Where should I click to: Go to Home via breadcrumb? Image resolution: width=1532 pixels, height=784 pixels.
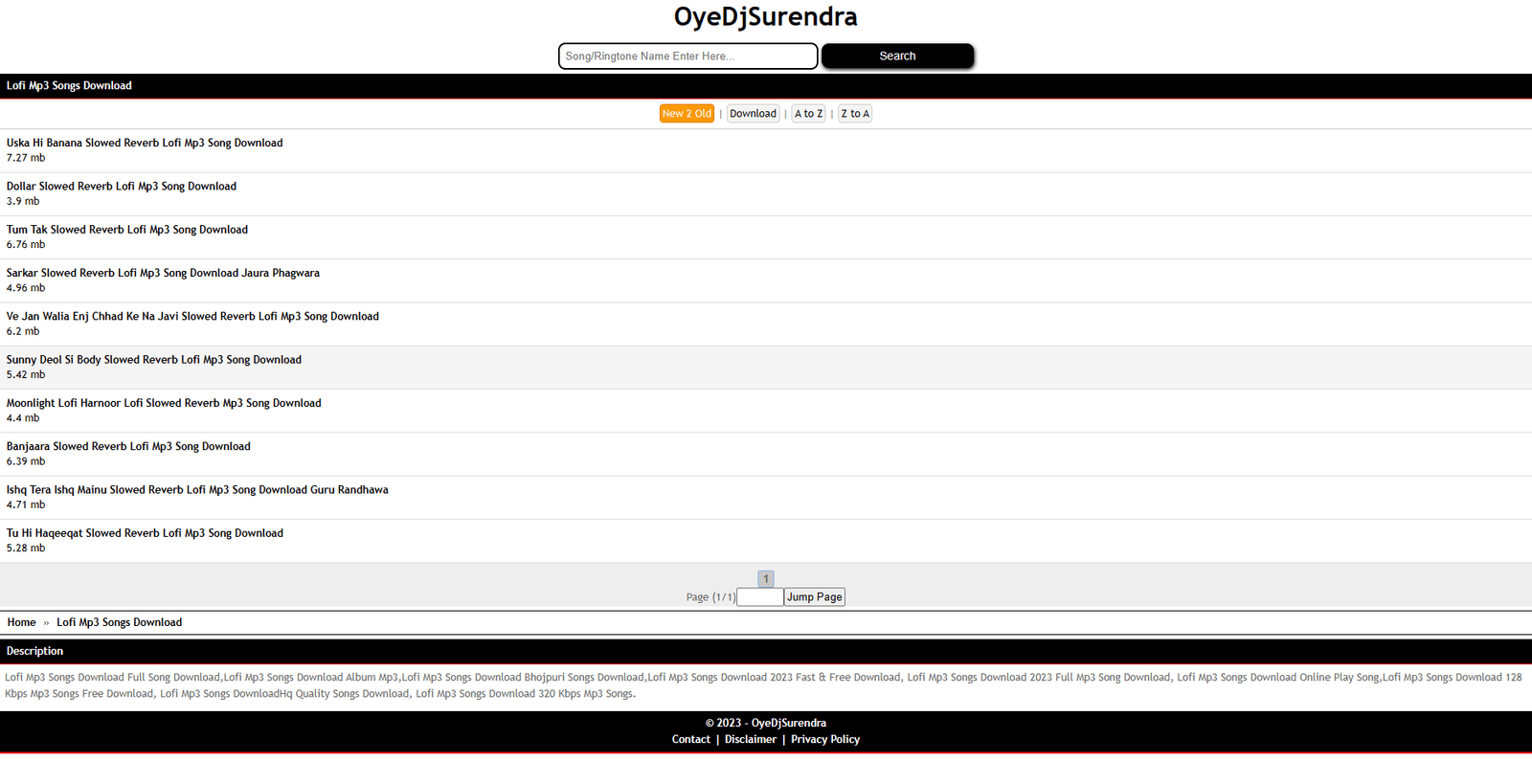tap(21, 622)
